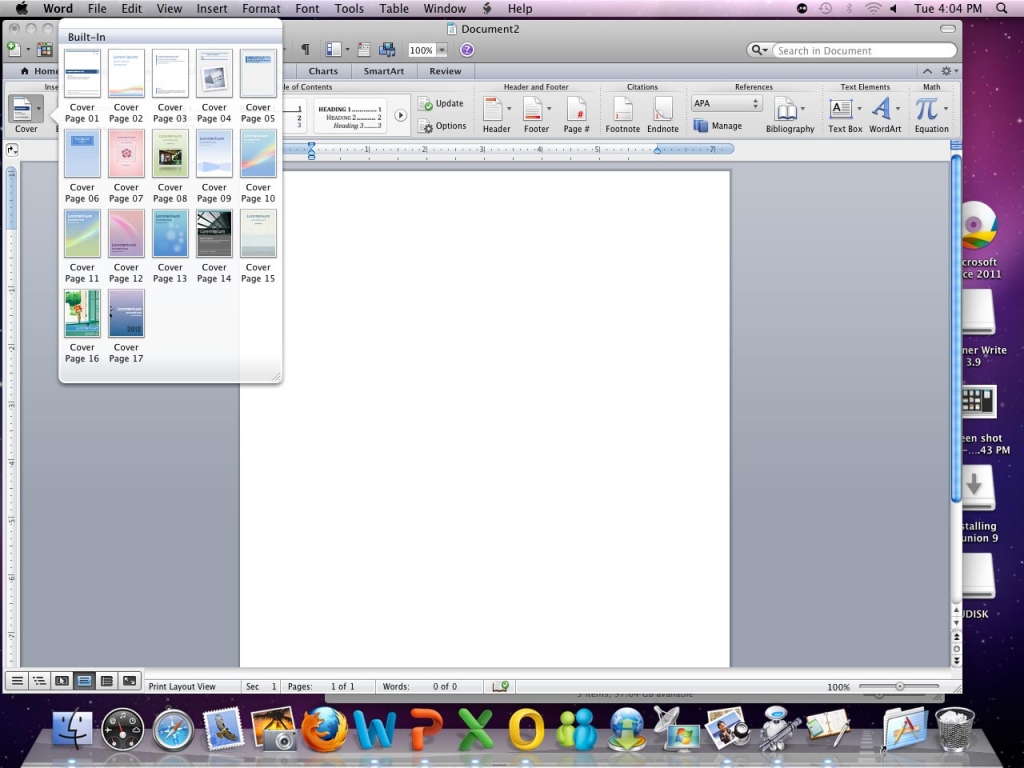This screenshot has height=768, width=1024.
Task: Switch to Publishing Layout view button
Action: (61, 681)
